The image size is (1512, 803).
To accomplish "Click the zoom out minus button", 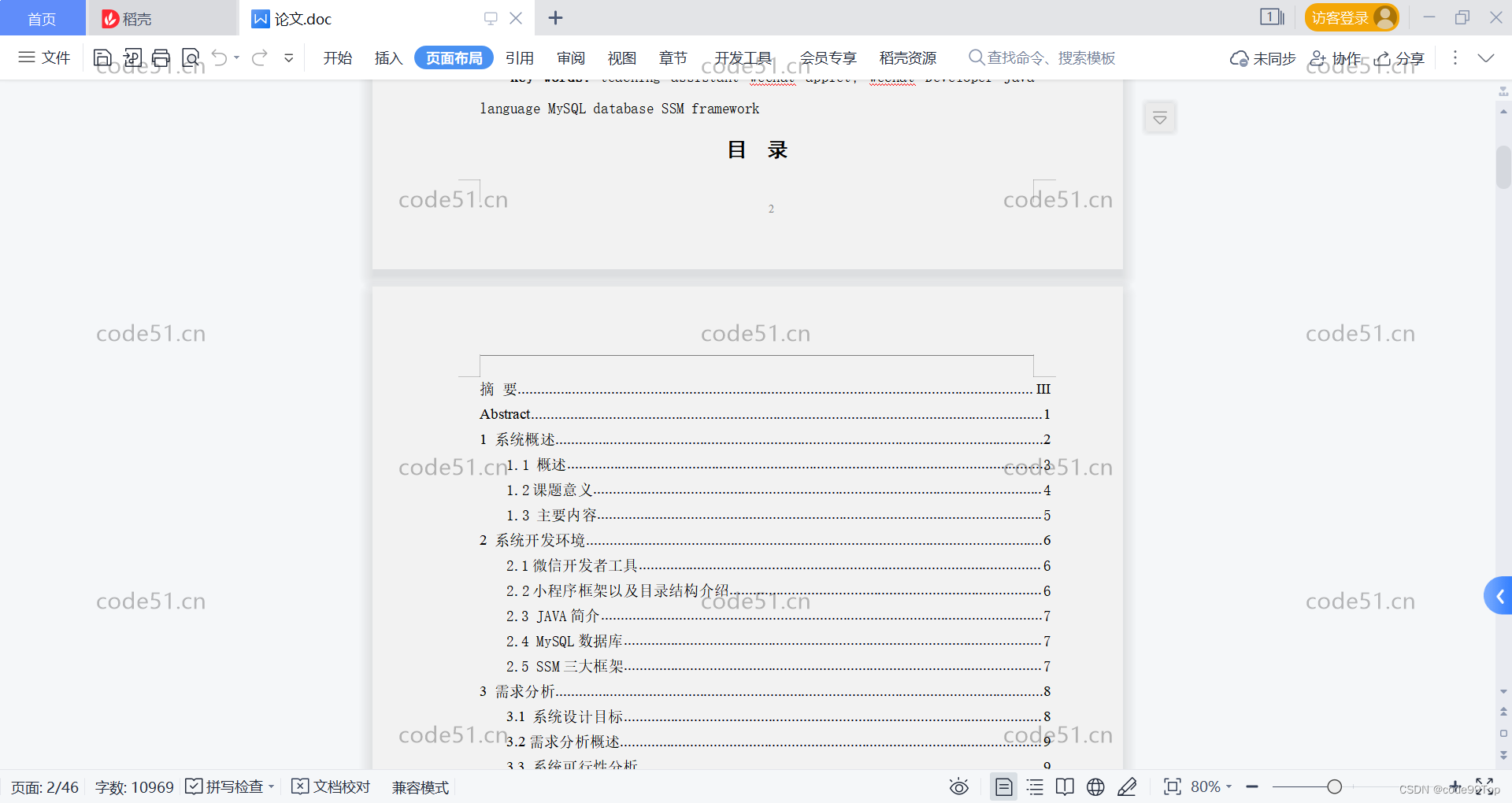I will point(1252,786).
